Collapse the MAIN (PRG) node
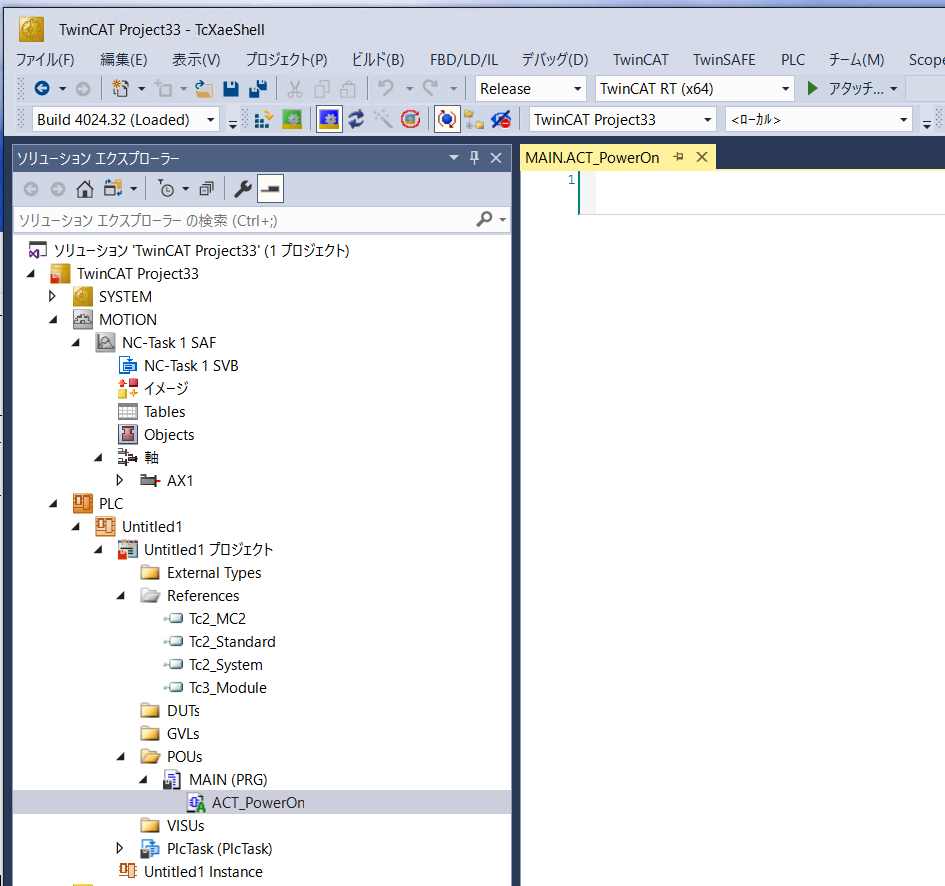The height and width of the screenshot is (886, 945). [x=143, y=779]
